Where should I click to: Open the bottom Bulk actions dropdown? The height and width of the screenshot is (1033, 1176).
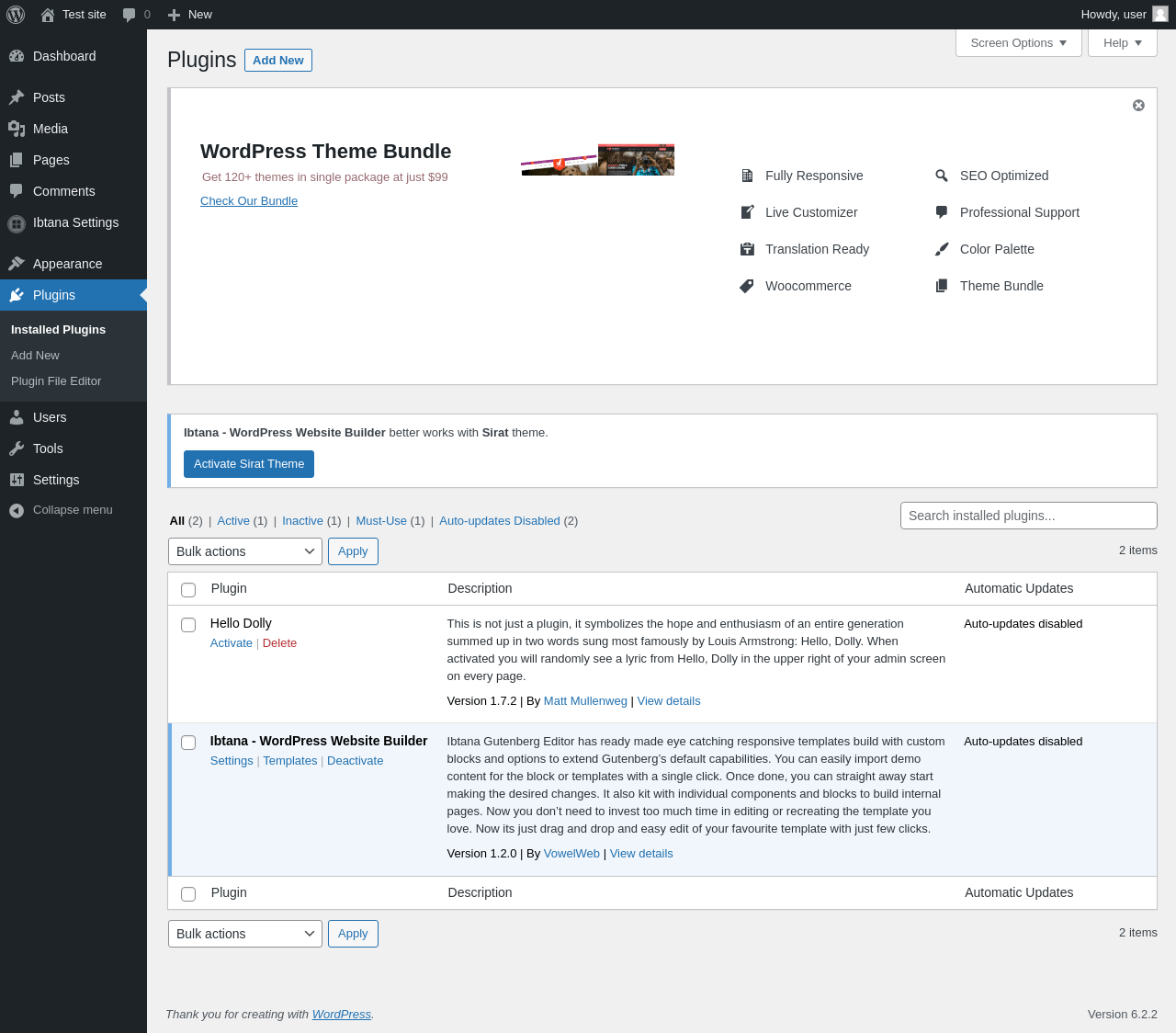(x=245, y=934)
